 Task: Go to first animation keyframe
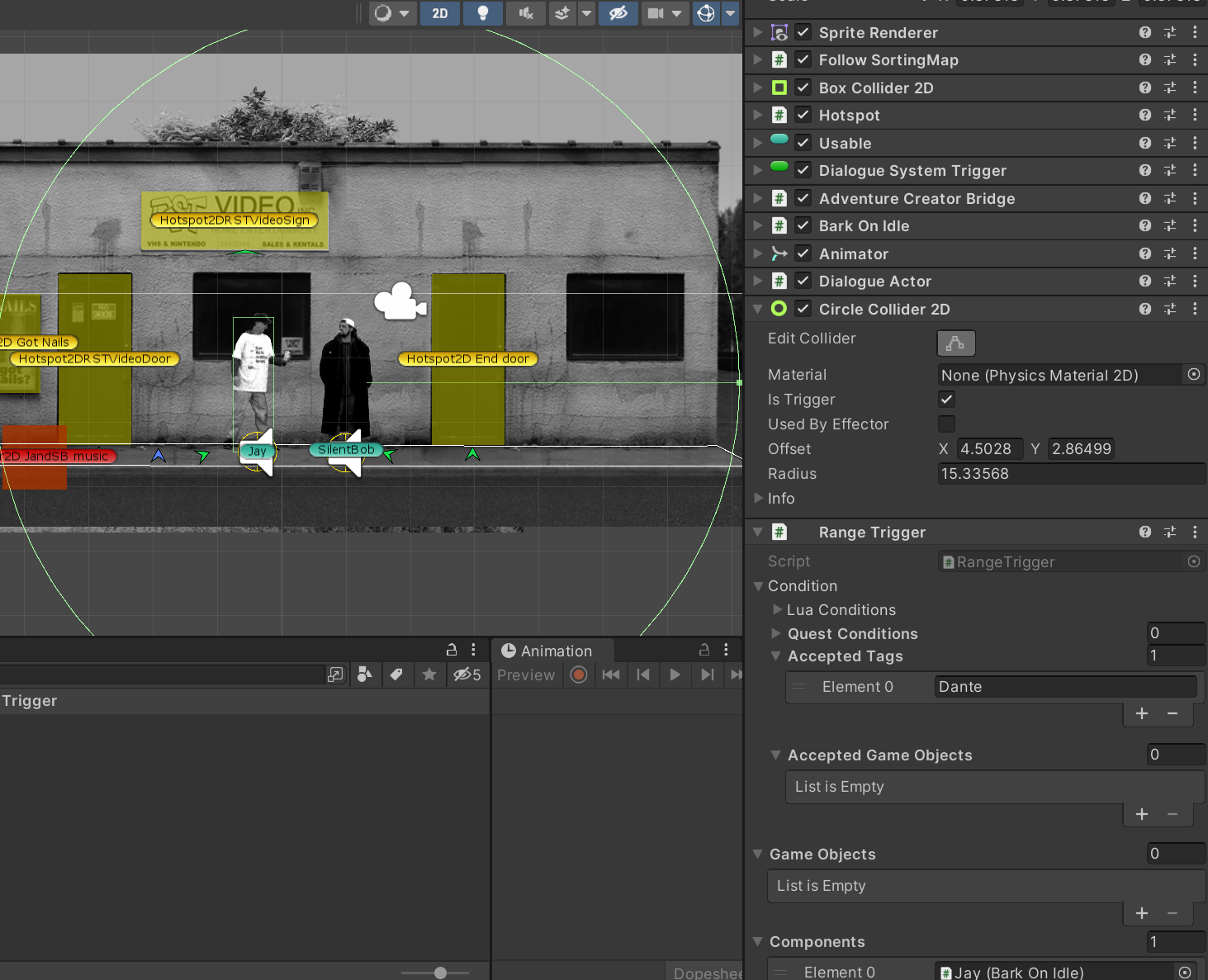point(611,675)
